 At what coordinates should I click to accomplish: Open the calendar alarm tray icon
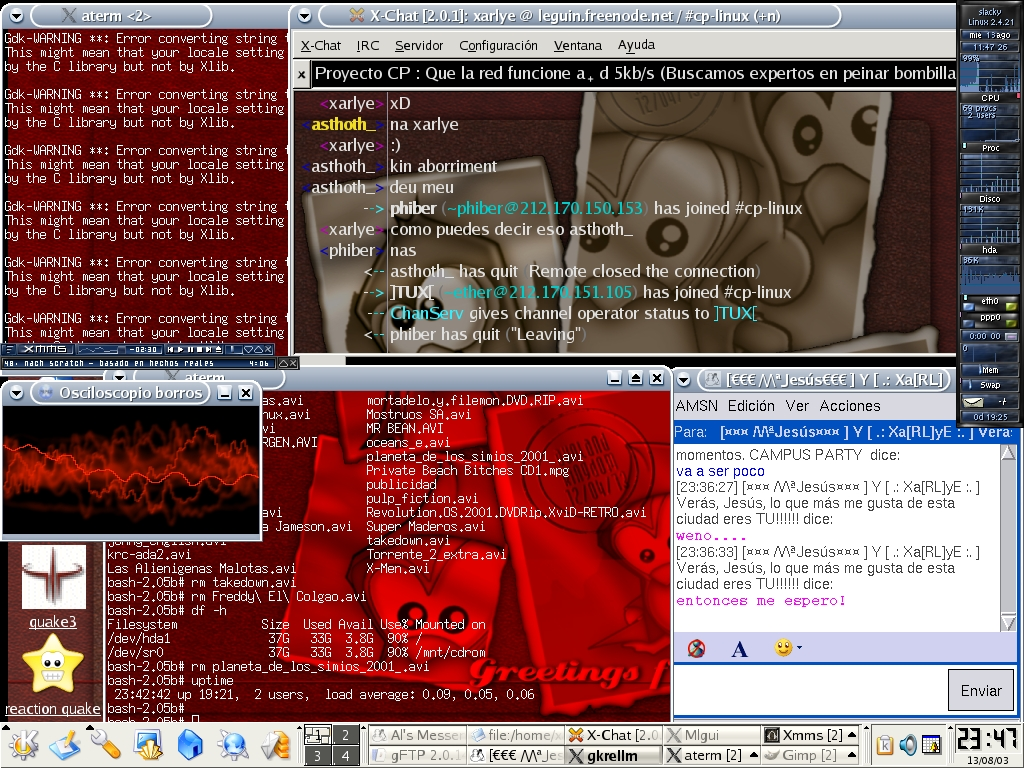pos(931,744)
